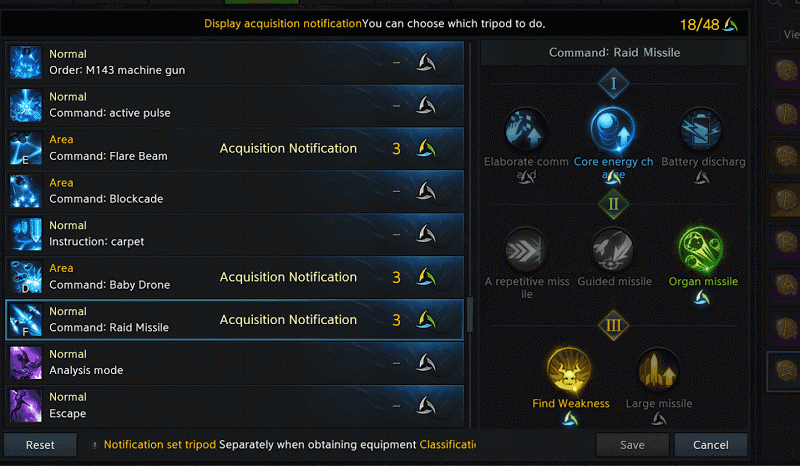The height and width of the screenshot is (466, 800).
Task: Select the Core energy charge tripod icon
Action: click(613, 129)
